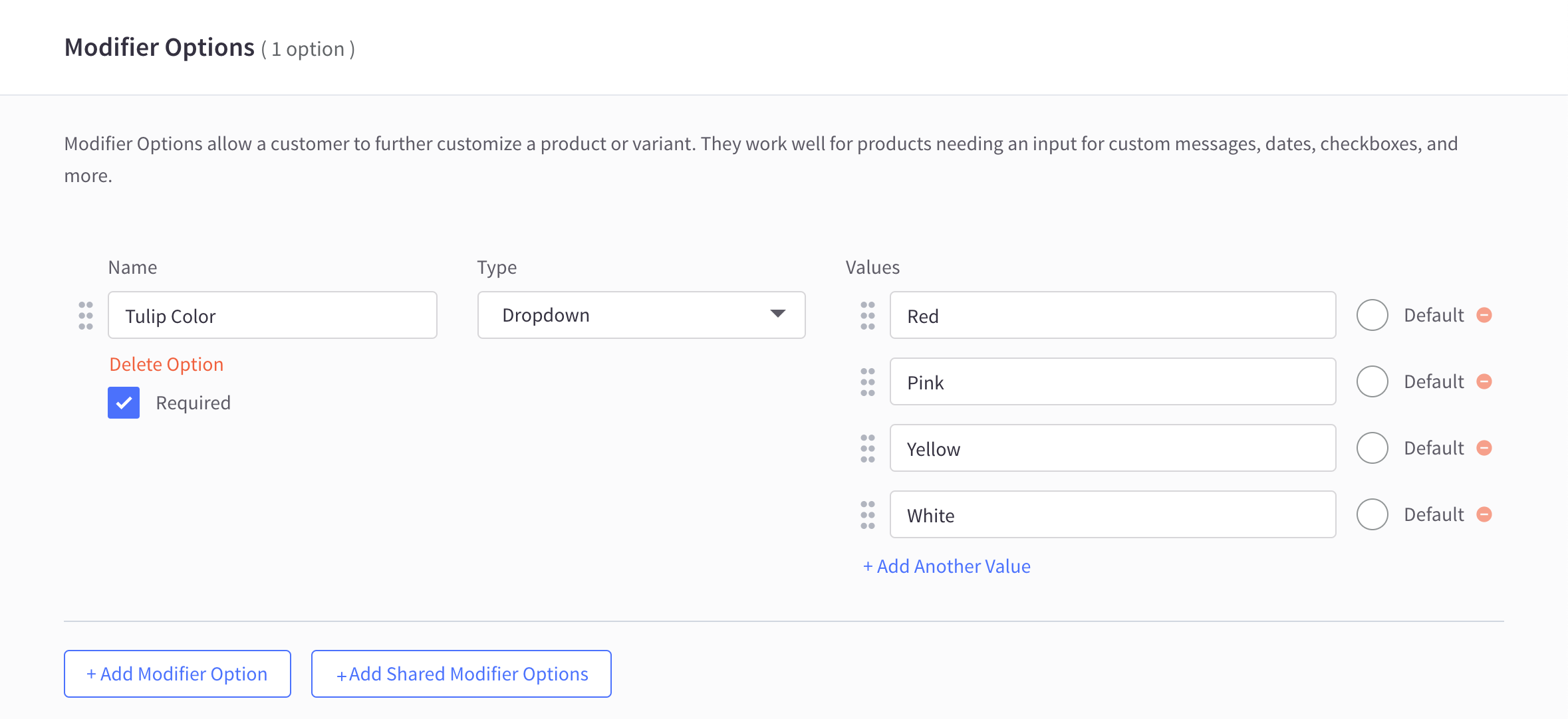The width and height of the screenshot is (1568, 719).
Task: Click + Add Modifier Option button
Action: pyautogui.click(x=178, y=674)
